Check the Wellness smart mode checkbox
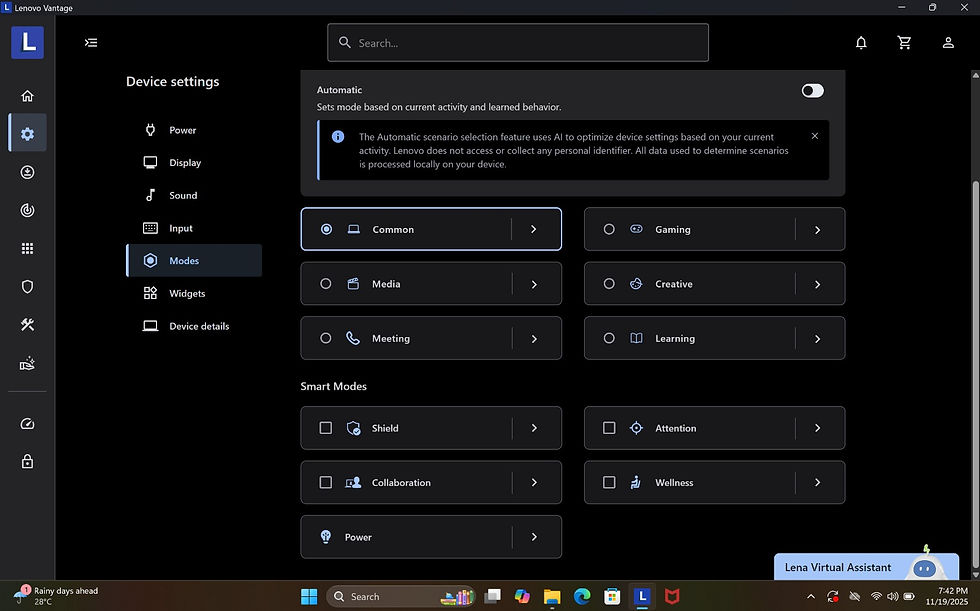The image size is (980, 611). [609, 482]
